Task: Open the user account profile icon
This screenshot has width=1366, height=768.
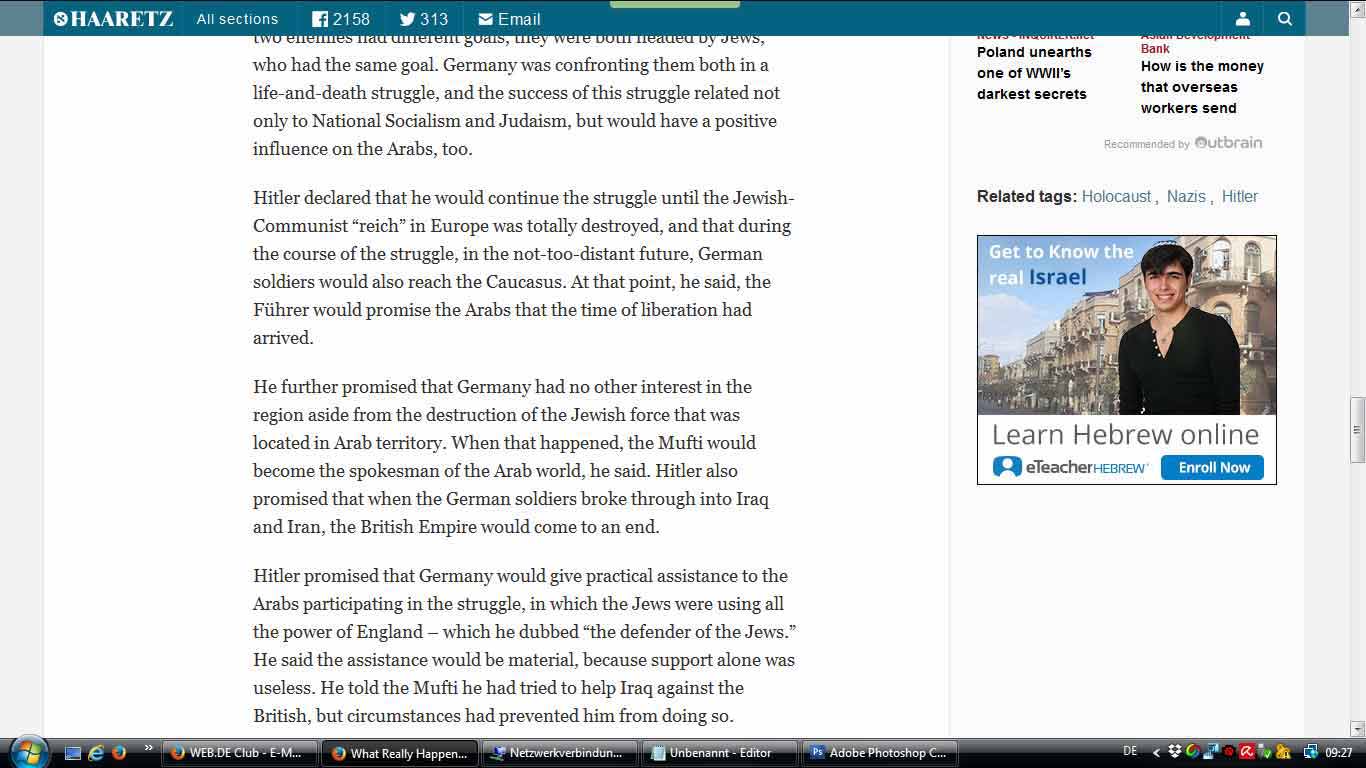Action: [1242, 19]
